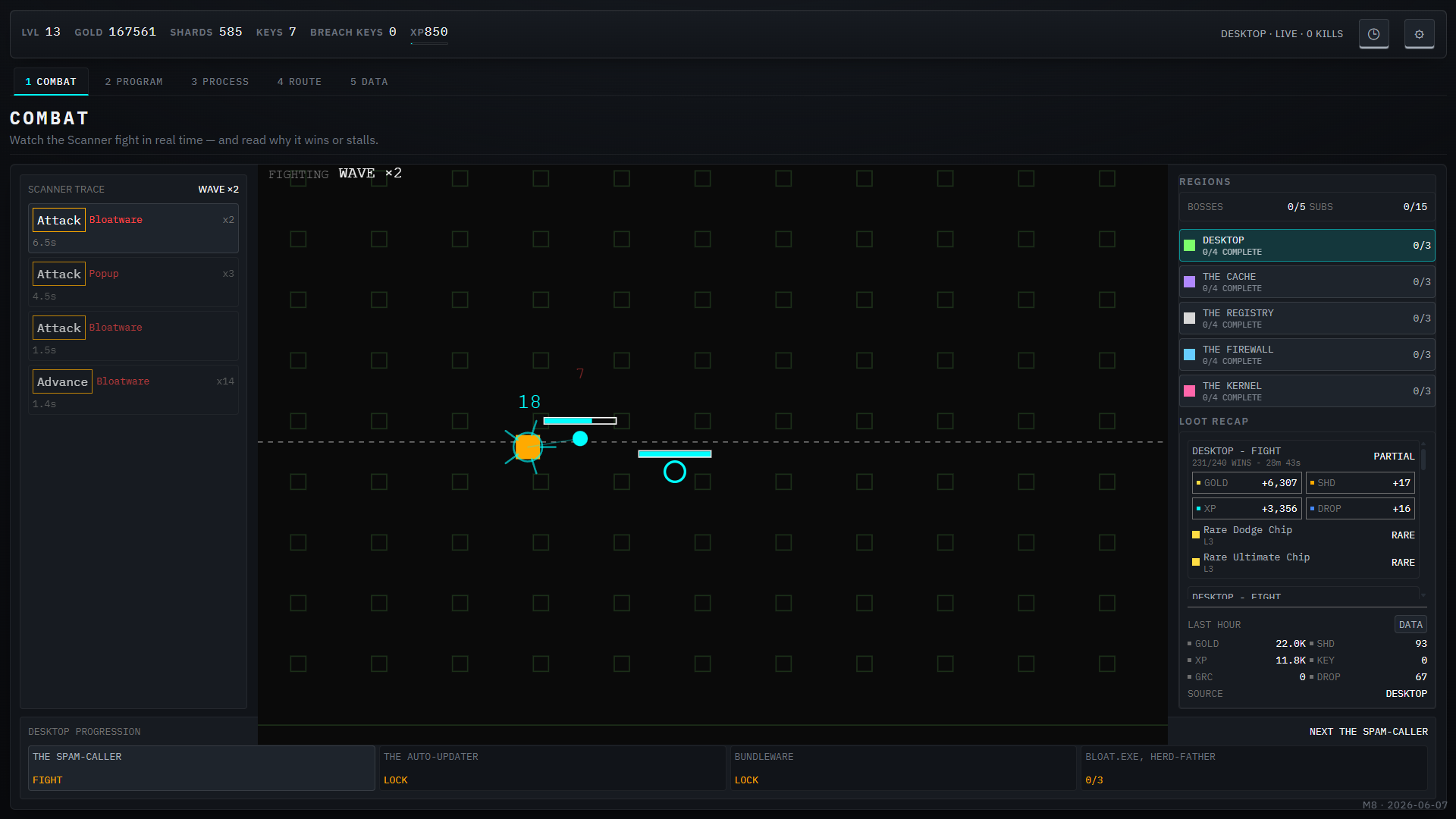Screen dimensions: 1456x819
Task: Click the SHD +17 loot cell
Action: point(1360,483)
